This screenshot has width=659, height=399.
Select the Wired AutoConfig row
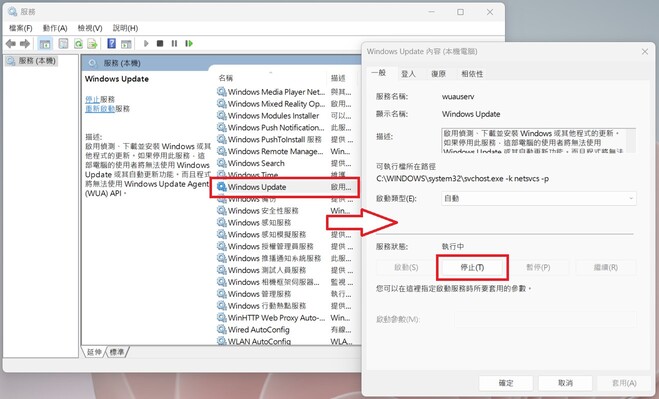click(285, 330)
